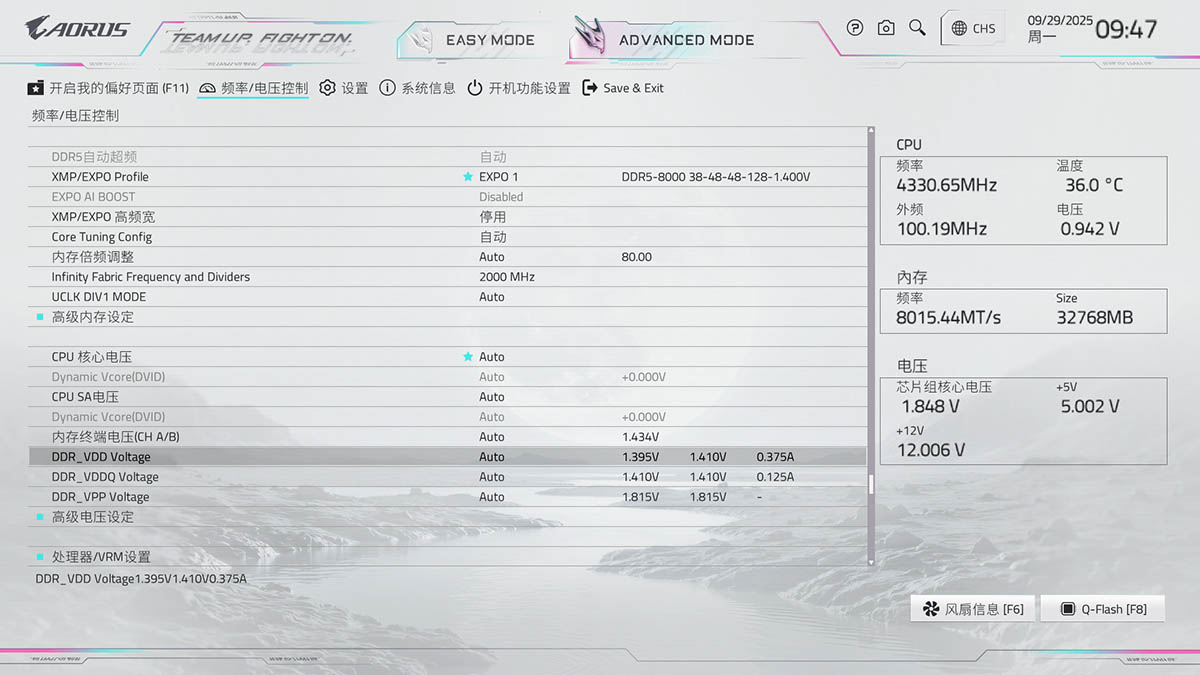Click the globe language icon
Image resolution: width=1200 pixels, height=675 pixels.
(x=959, y=28)
